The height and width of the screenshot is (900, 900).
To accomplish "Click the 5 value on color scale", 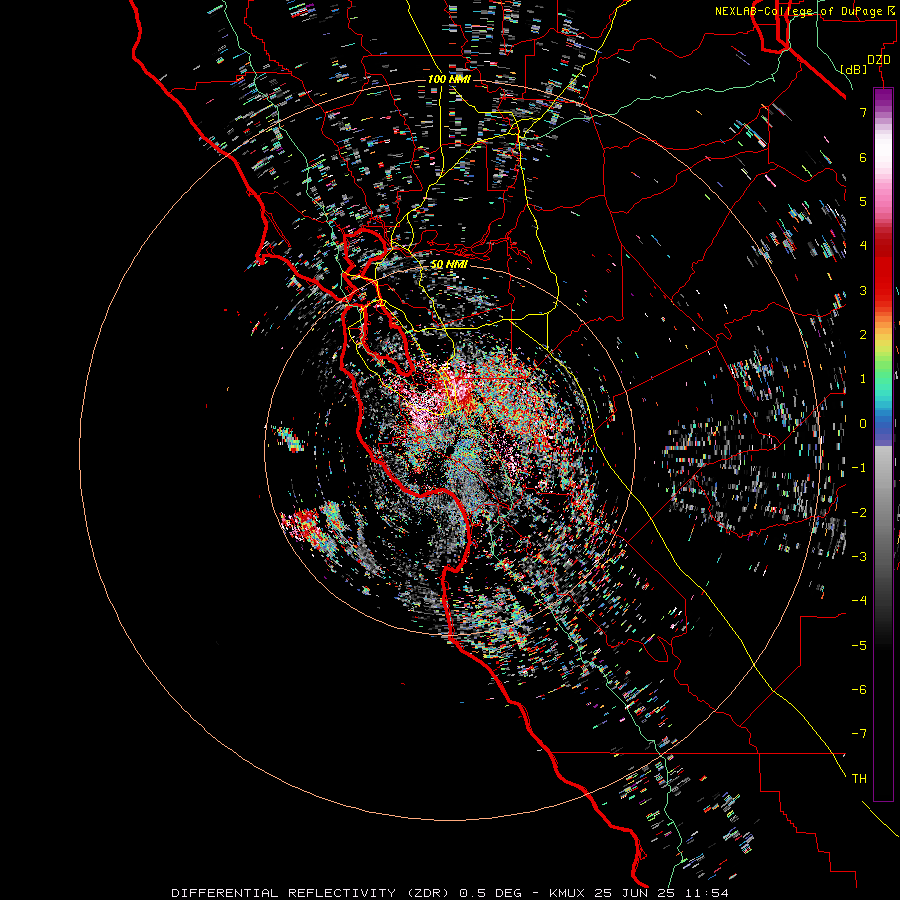I will click(x=863, y=201).
